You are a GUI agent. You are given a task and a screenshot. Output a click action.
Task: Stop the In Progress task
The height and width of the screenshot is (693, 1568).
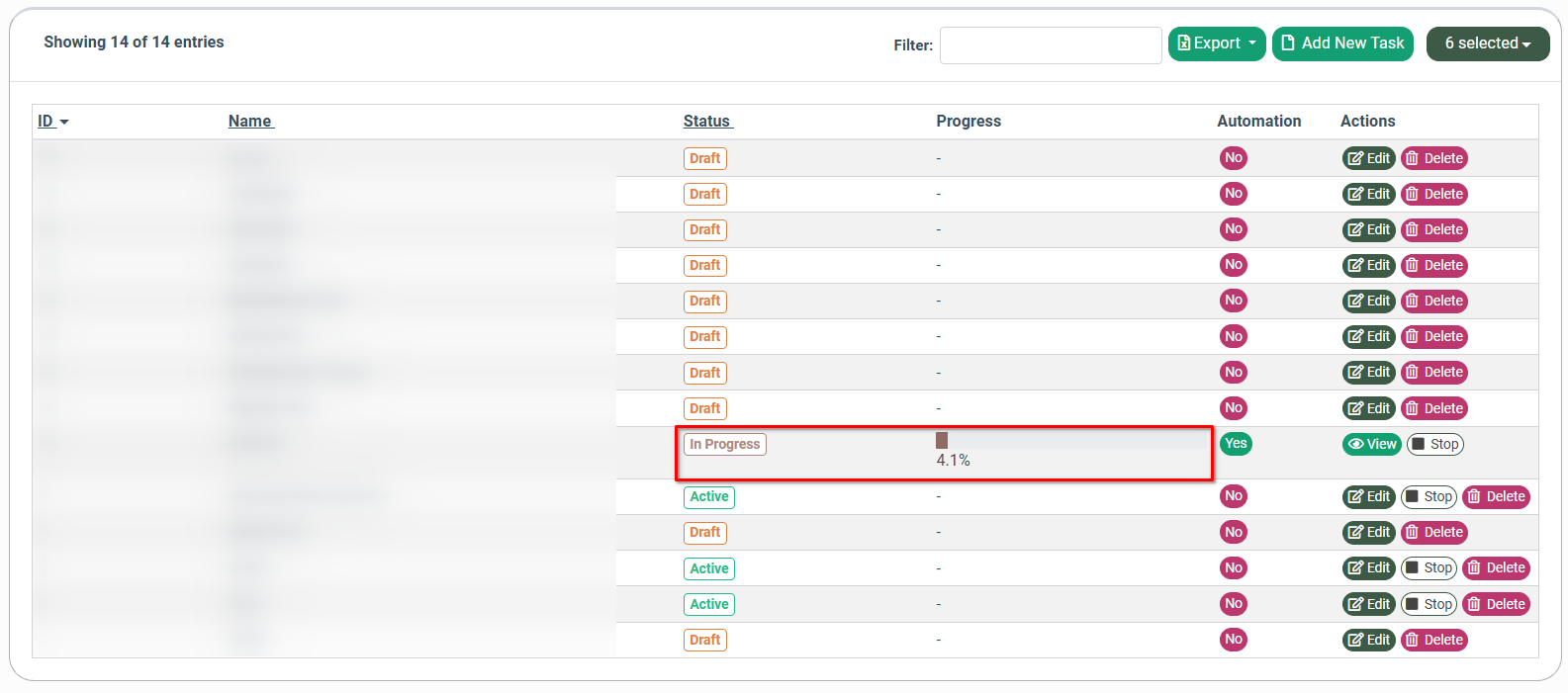click(x=1434, y=444)
